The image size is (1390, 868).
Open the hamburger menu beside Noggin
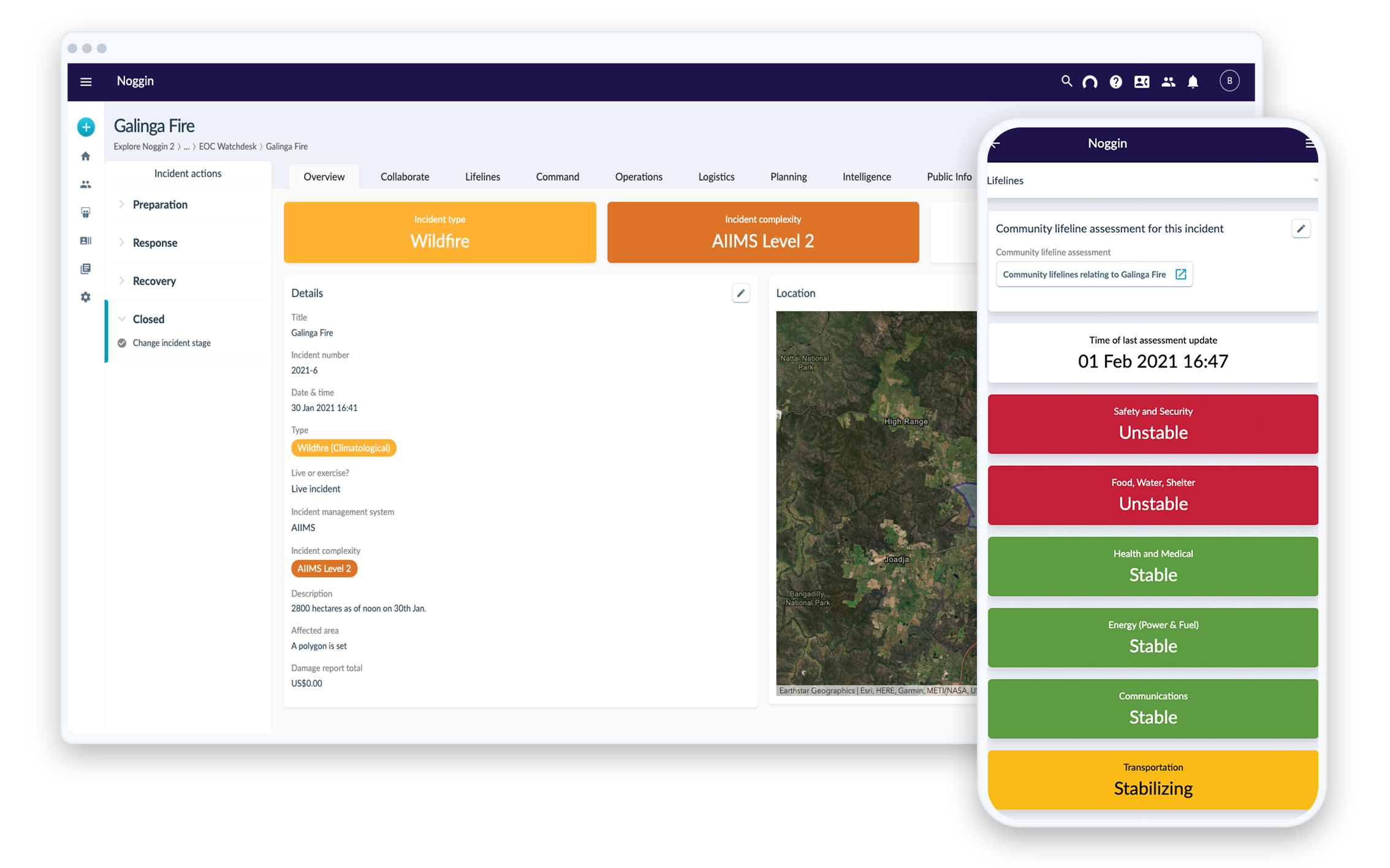(86, 81)
